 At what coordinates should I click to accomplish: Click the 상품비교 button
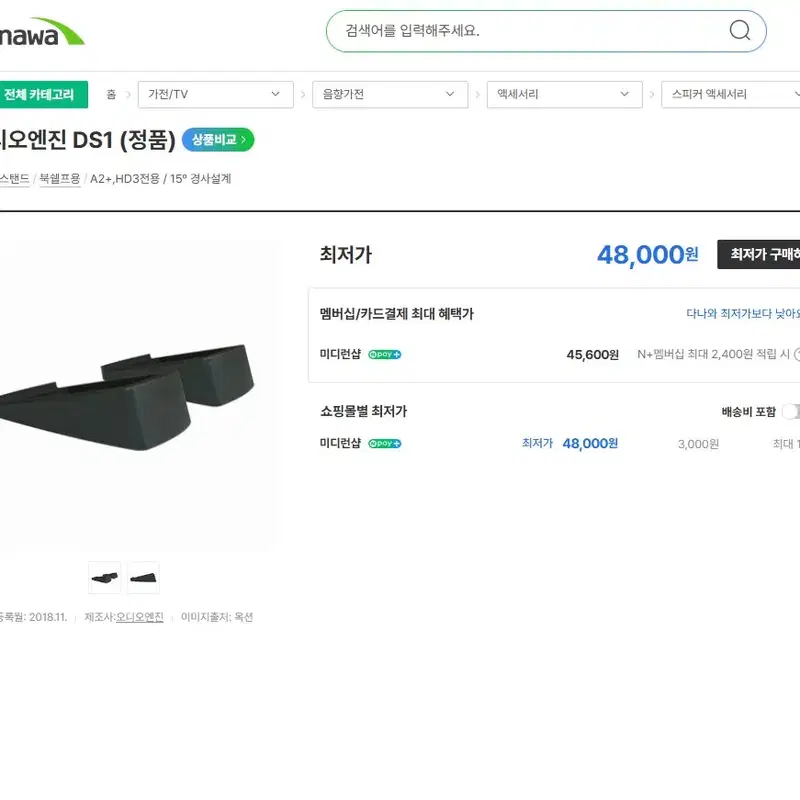point(218,140)
